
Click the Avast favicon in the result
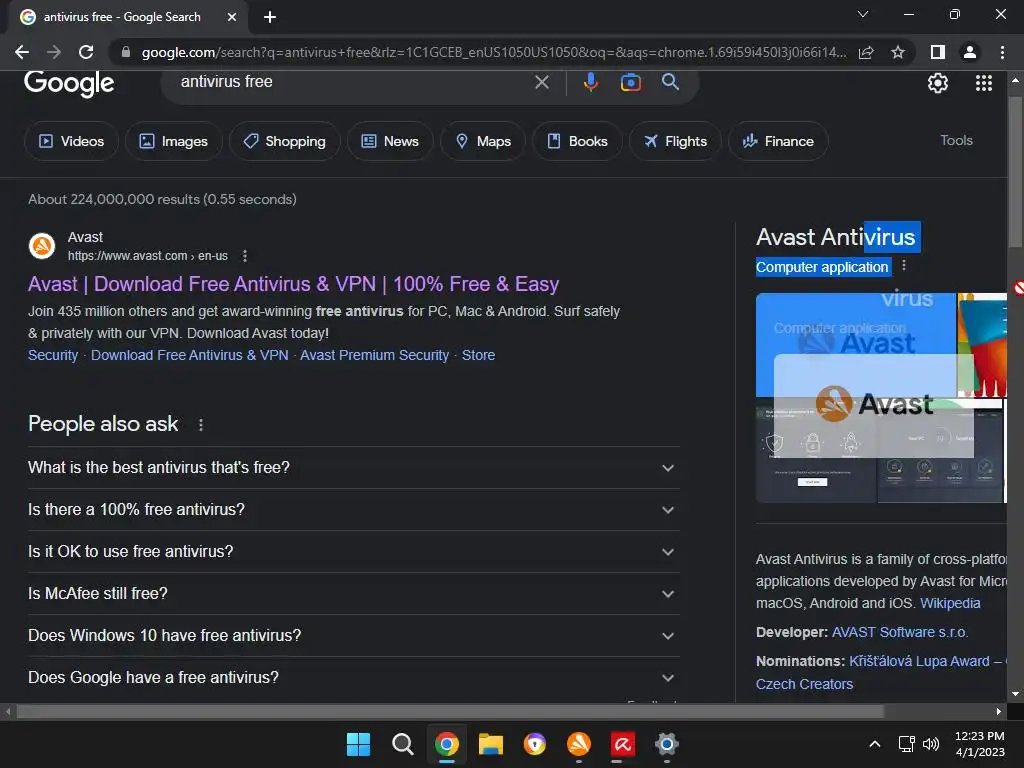click(42, 246)
